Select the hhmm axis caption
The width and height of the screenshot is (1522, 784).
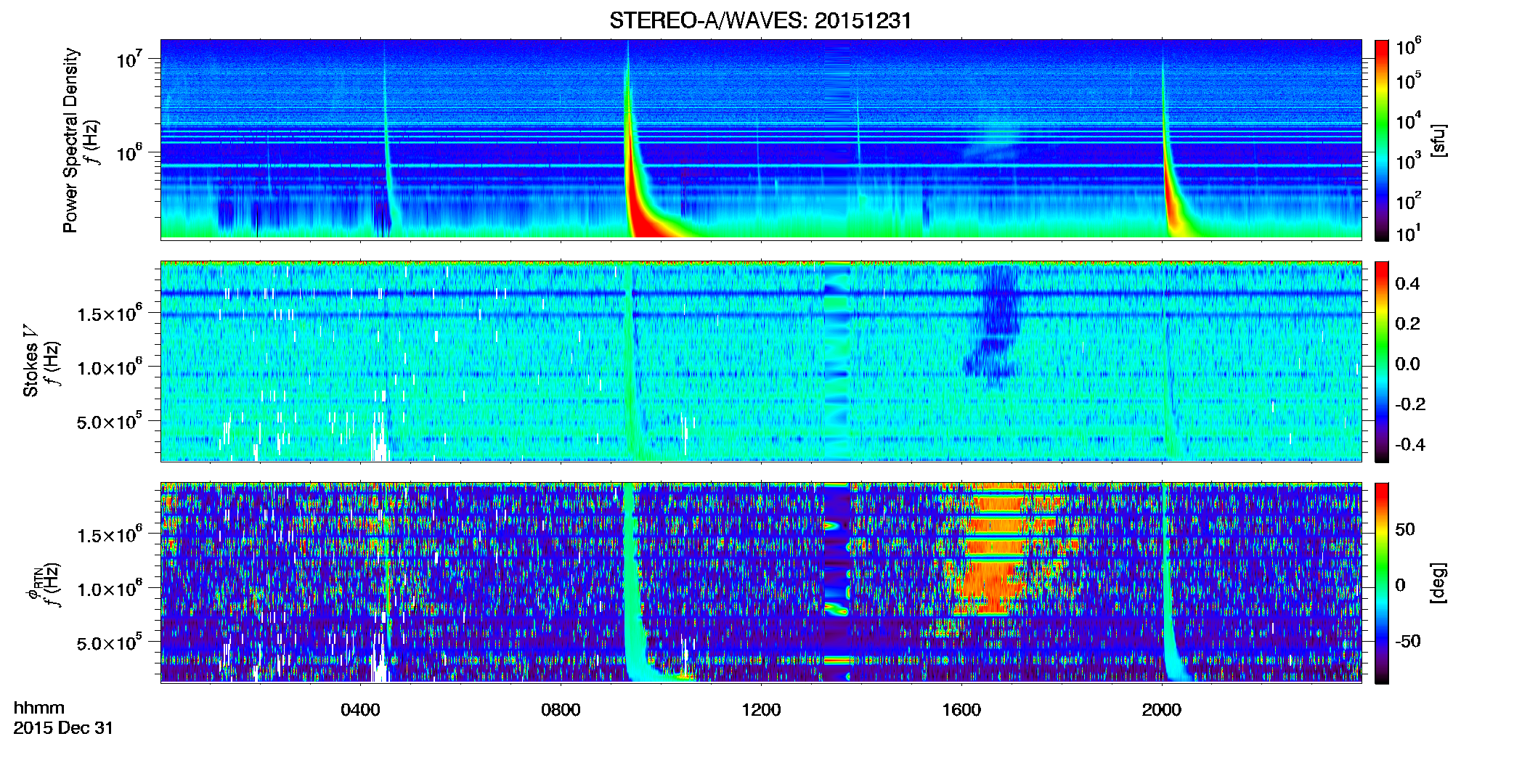click(39, 708)
